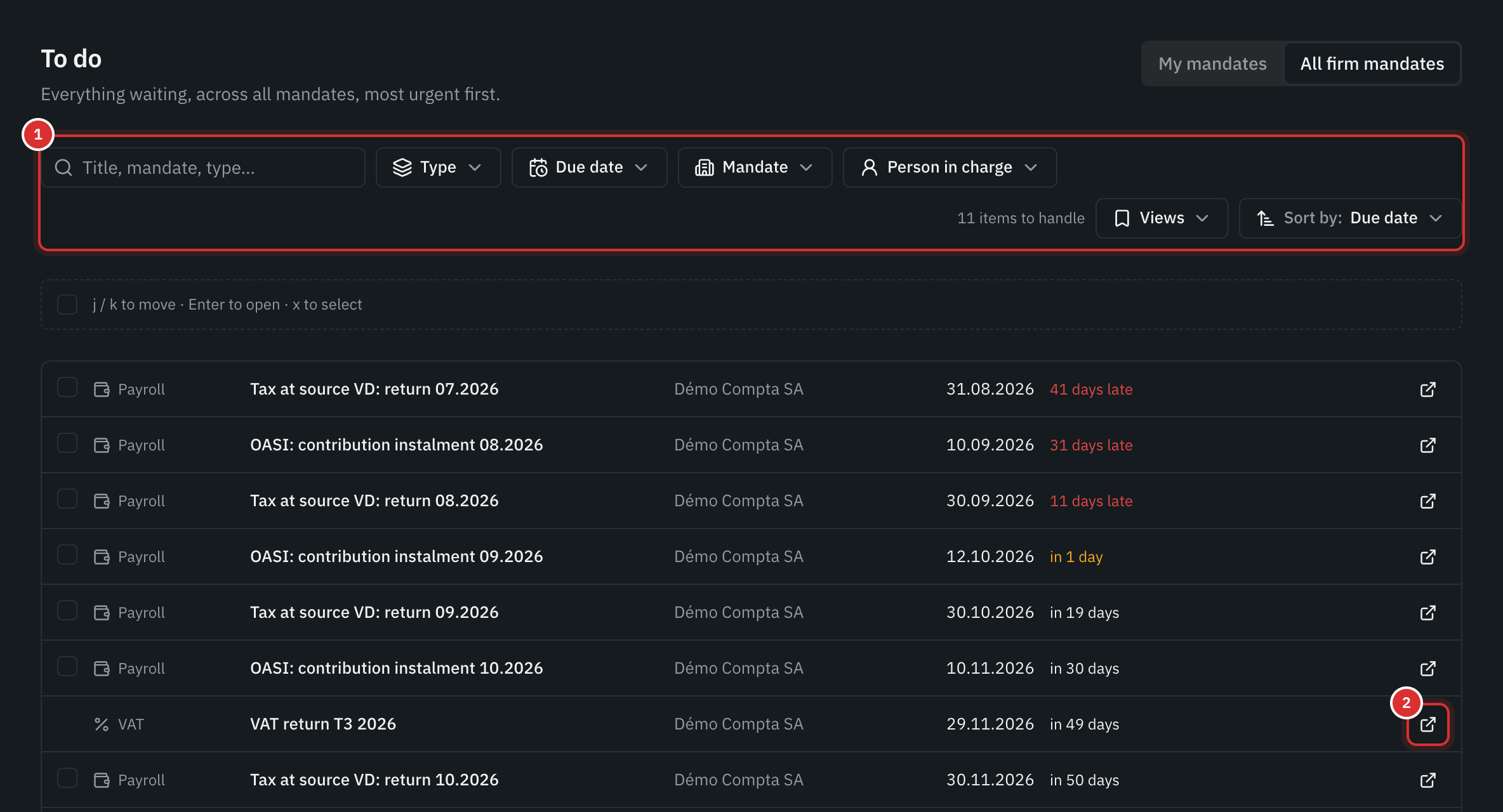
Task: Toggle the select-all checkbox in shortcuts bar
Action: point(67,304)
